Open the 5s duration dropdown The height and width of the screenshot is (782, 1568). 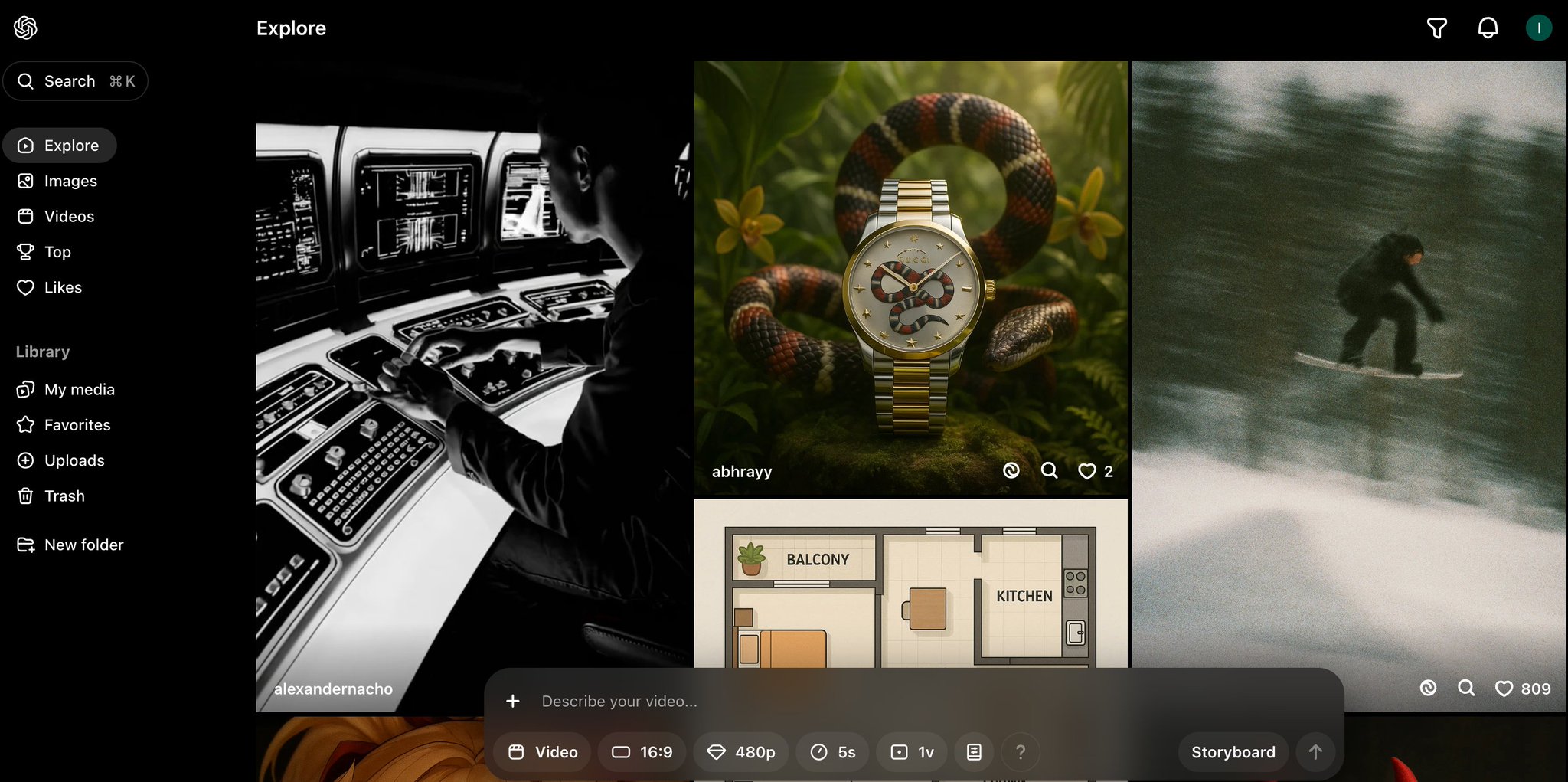pos(832,752)
